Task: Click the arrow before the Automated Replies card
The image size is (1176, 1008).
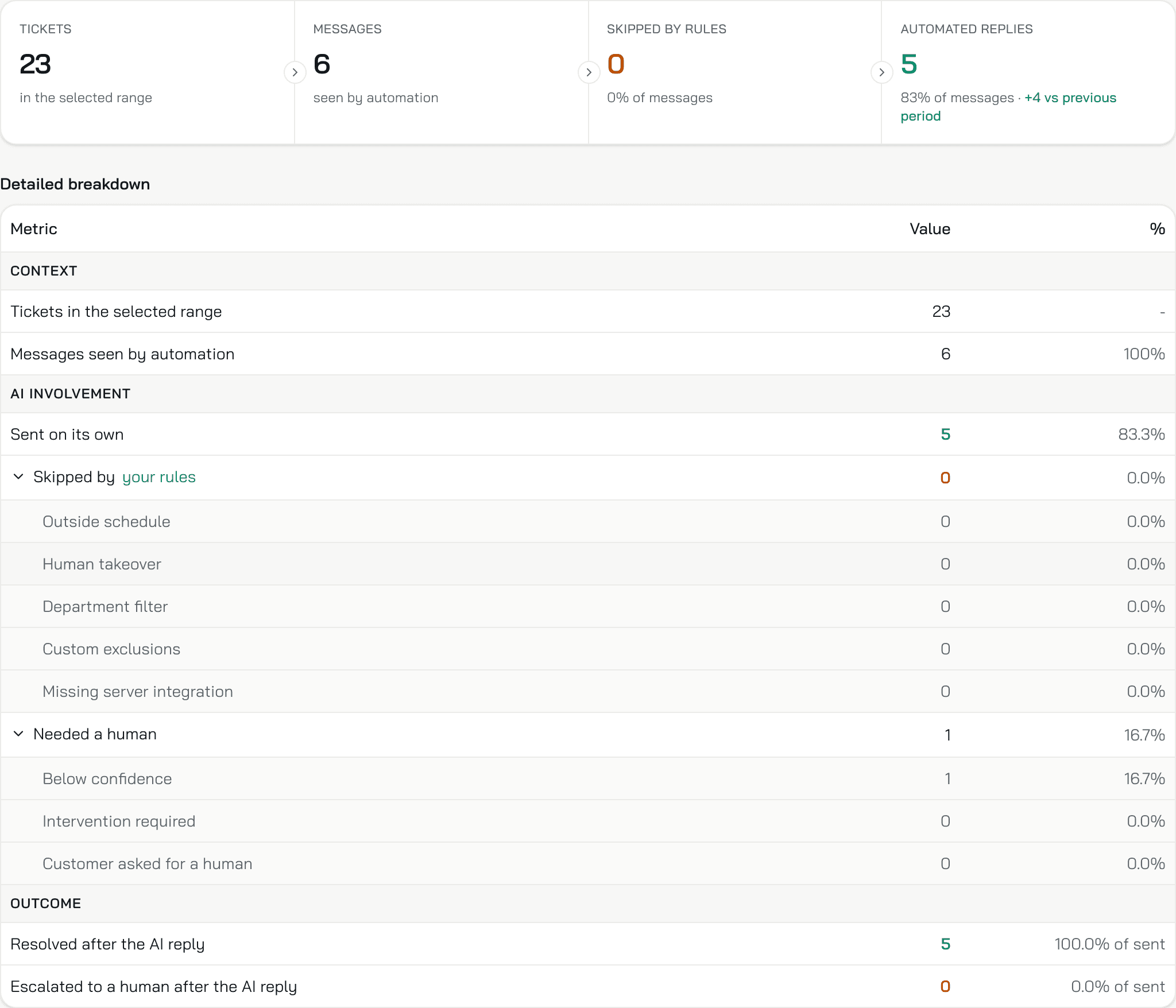Action: click(881, 72)
